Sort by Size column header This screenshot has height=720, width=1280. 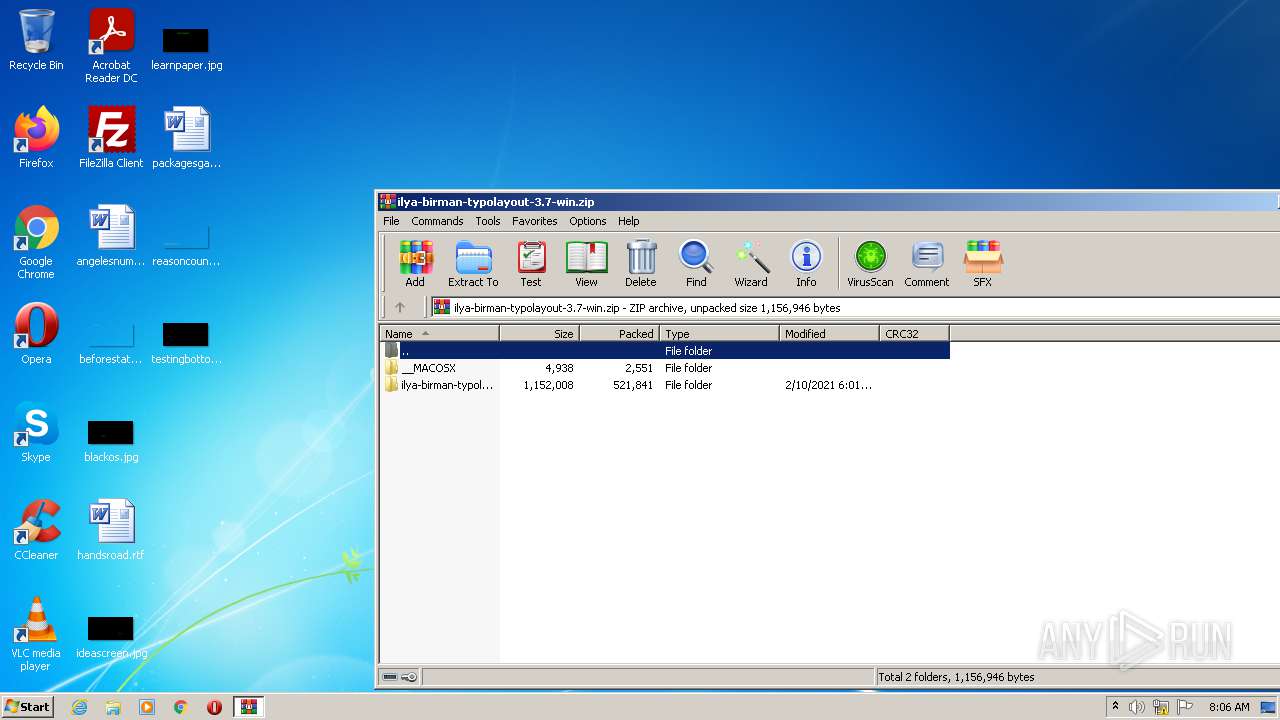540,334
